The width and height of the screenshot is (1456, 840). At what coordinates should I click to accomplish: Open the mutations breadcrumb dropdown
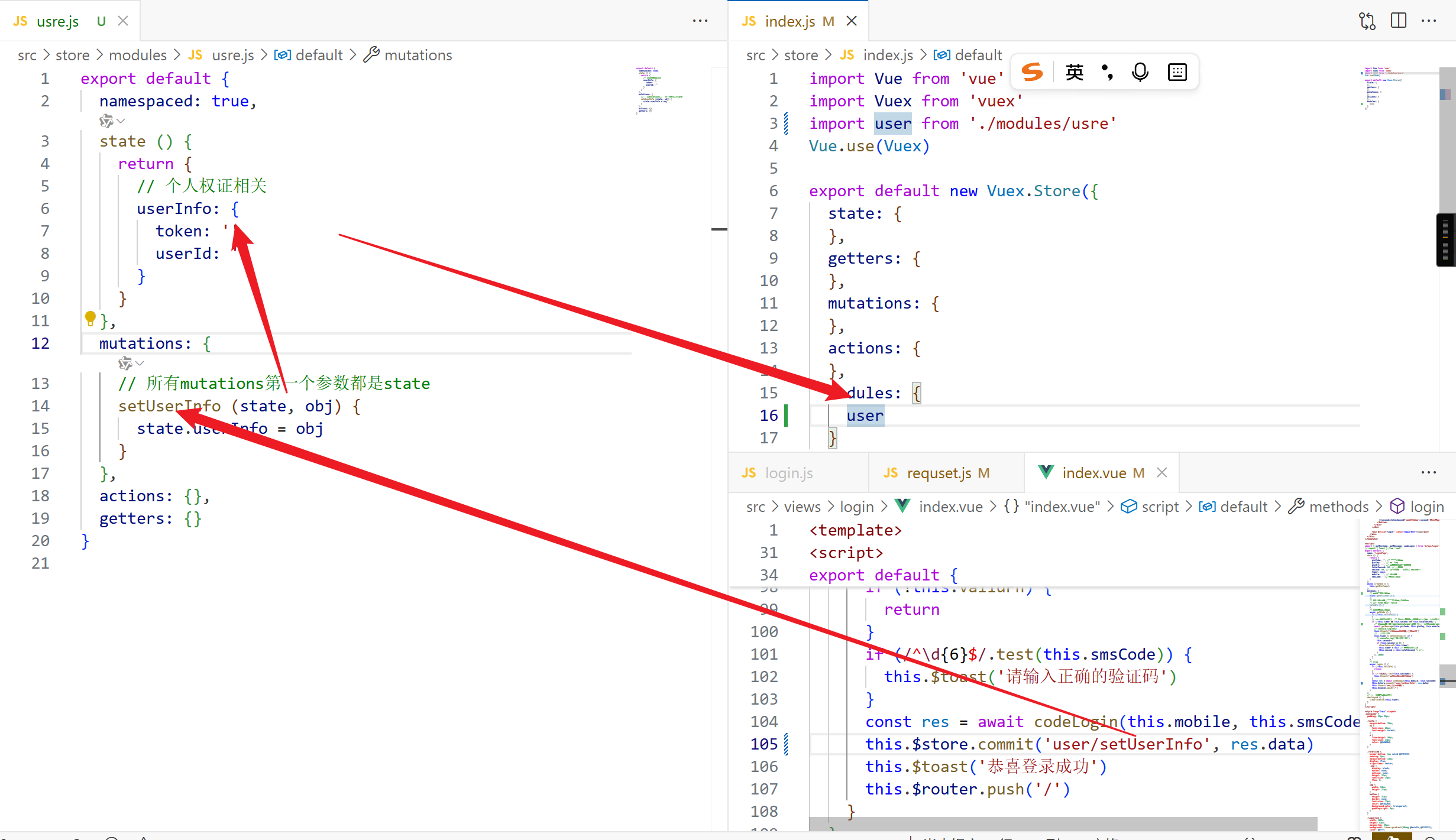tap(418, 55)
